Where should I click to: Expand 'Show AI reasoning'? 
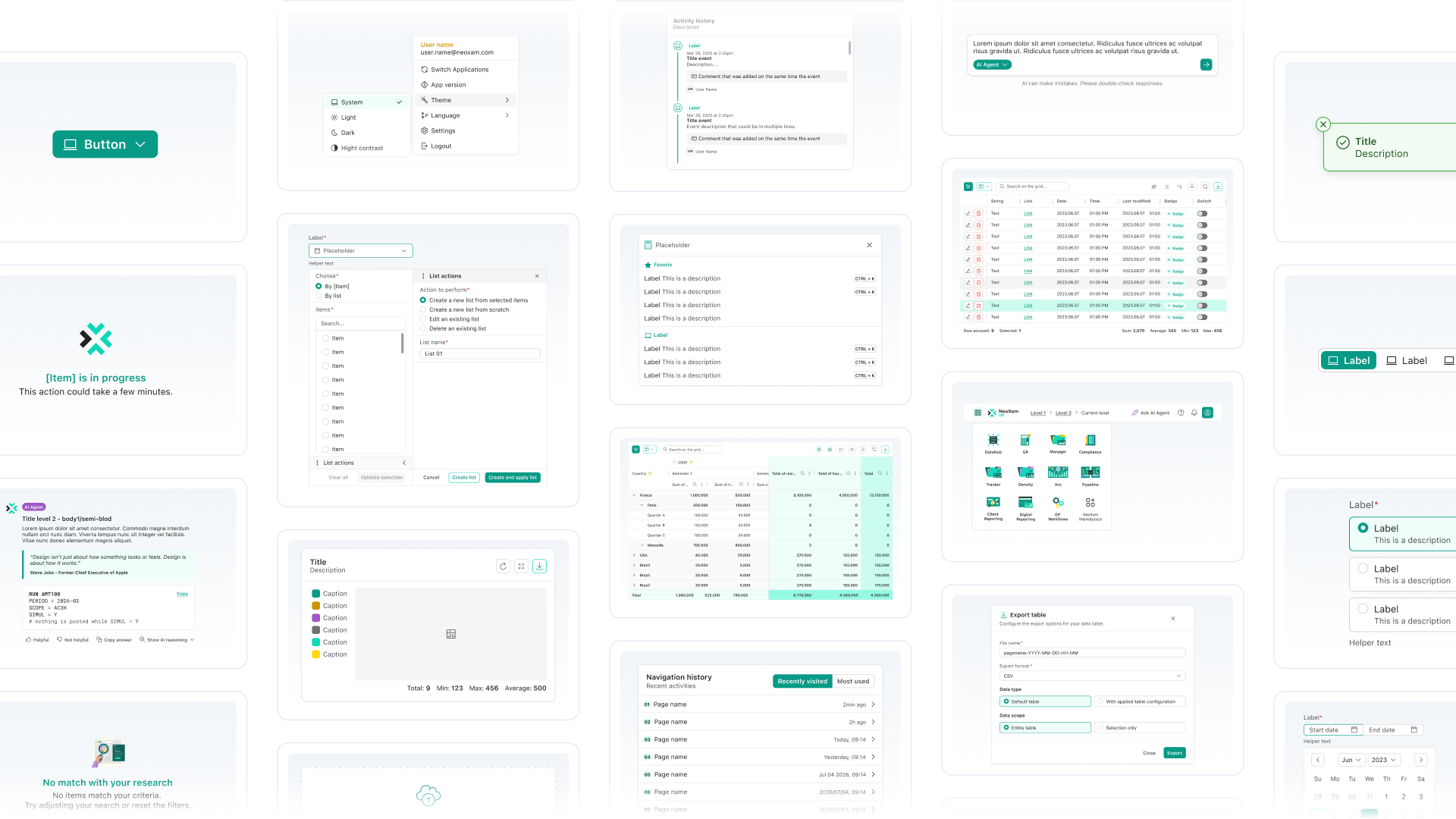167,640
